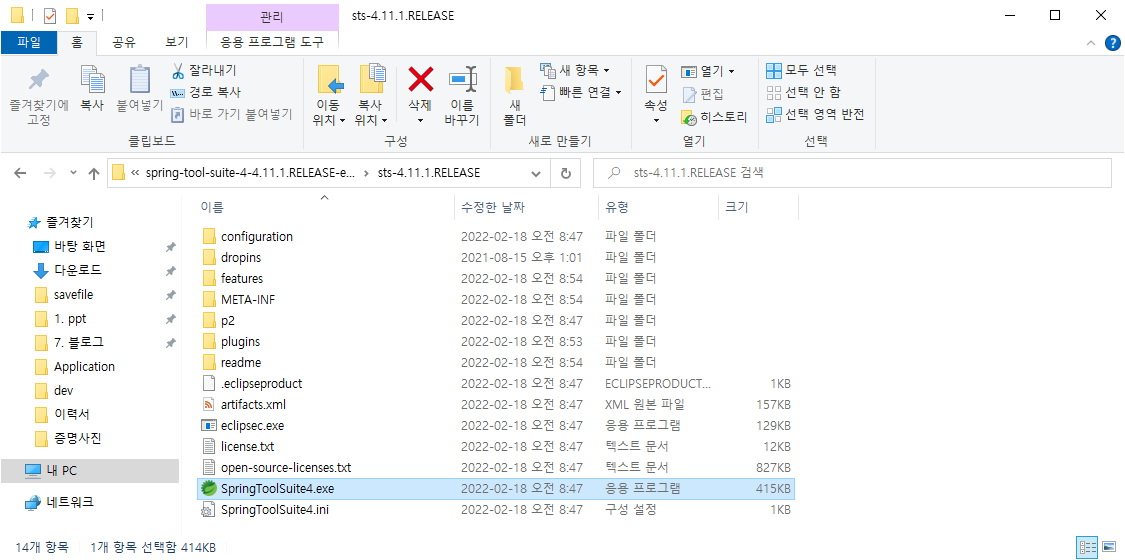
Task: Select This PC (내 PC) in sidebar
Action: 90,470
